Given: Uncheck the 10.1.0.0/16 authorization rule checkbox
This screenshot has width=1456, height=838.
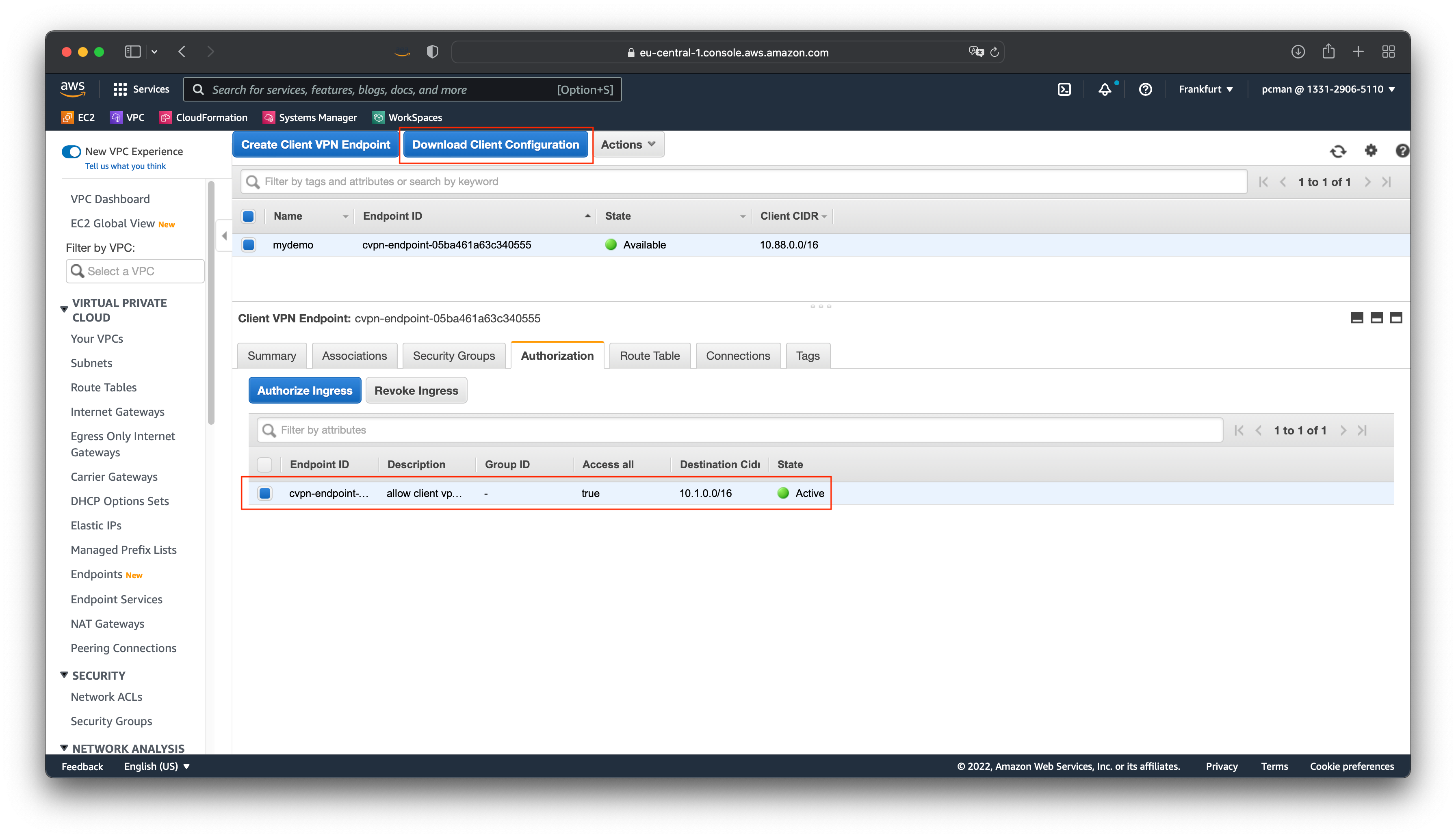Looking at the screenshot, I should (x=264, y=493).
